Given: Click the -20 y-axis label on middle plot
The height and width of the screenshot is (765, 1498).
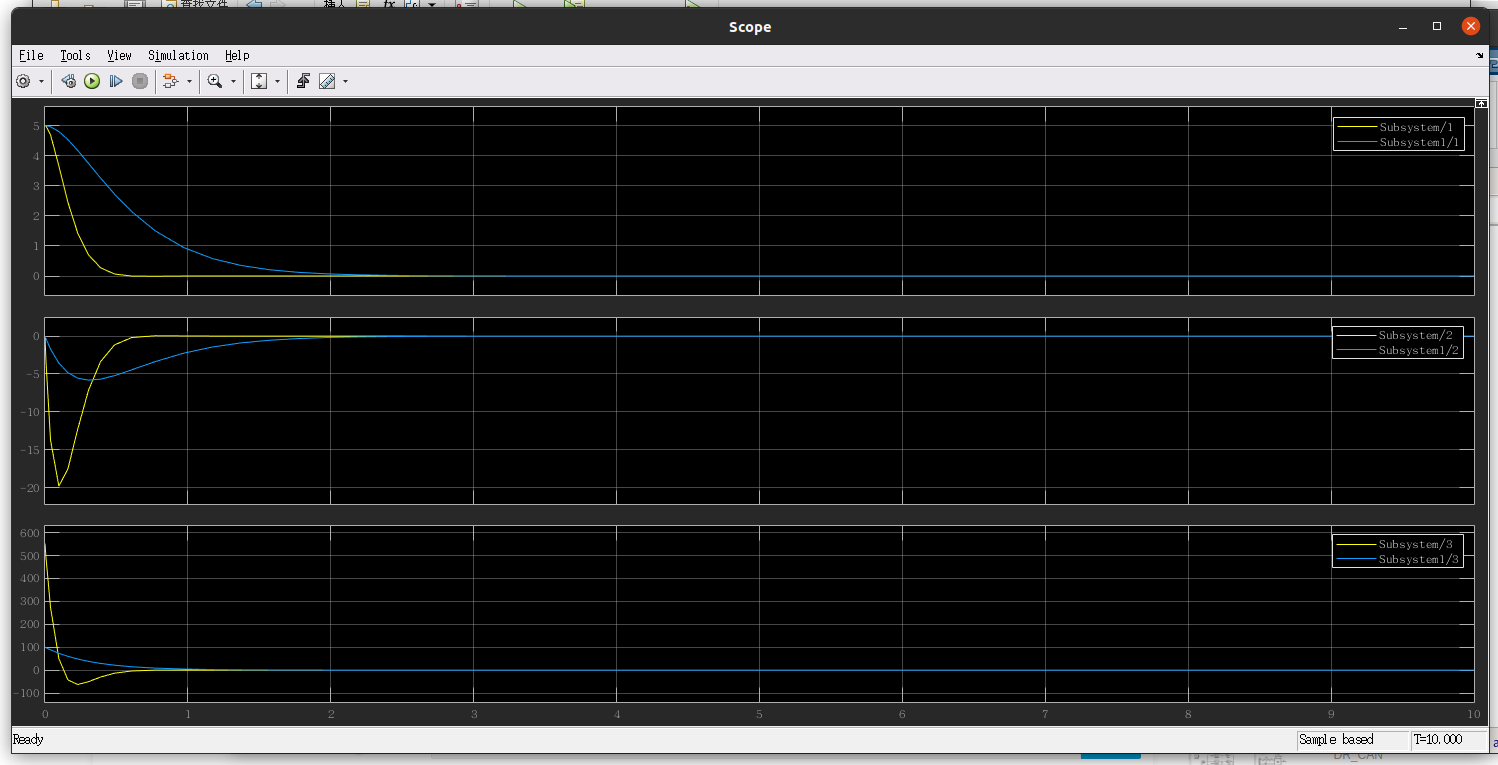Looking at the screenshot, I should [x=28, y=488].
